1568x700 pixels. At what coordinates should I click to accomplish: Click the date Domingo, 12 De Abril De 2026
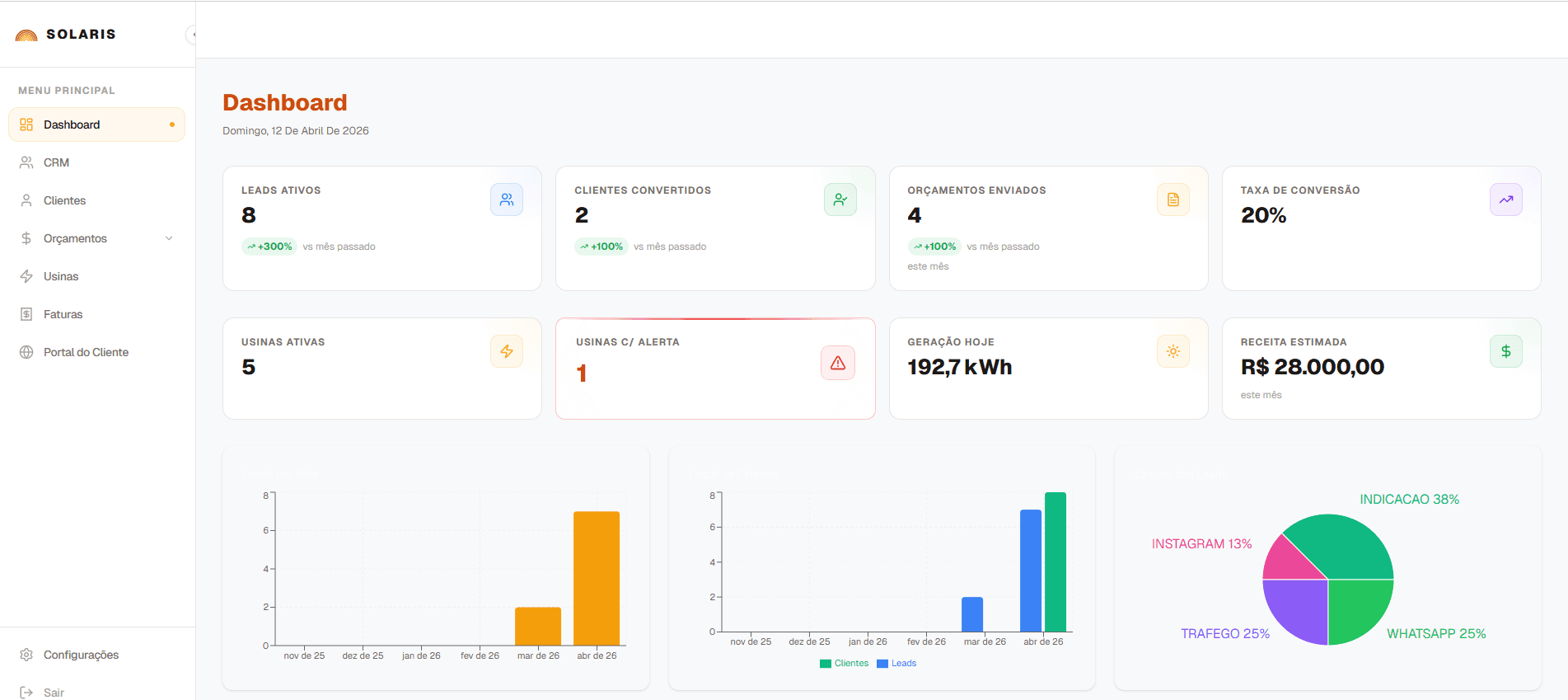coord(296,130)
